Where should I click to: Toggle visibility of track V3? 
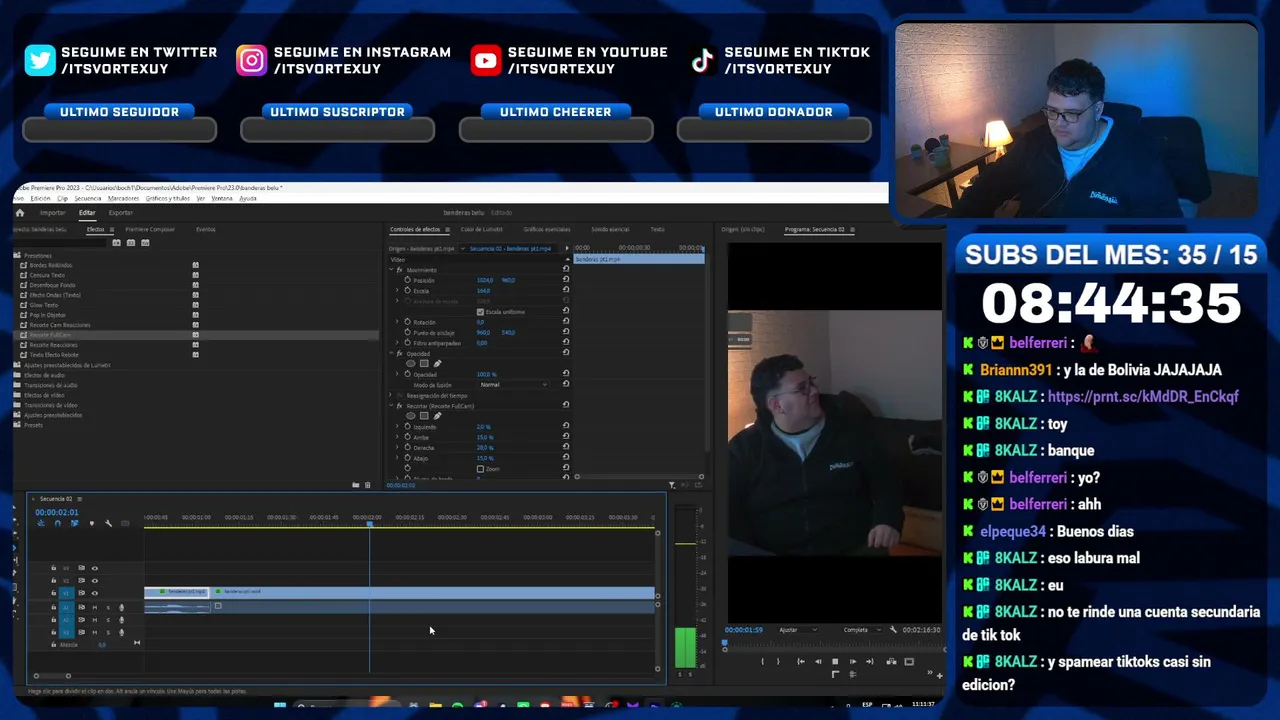[95, 568]
